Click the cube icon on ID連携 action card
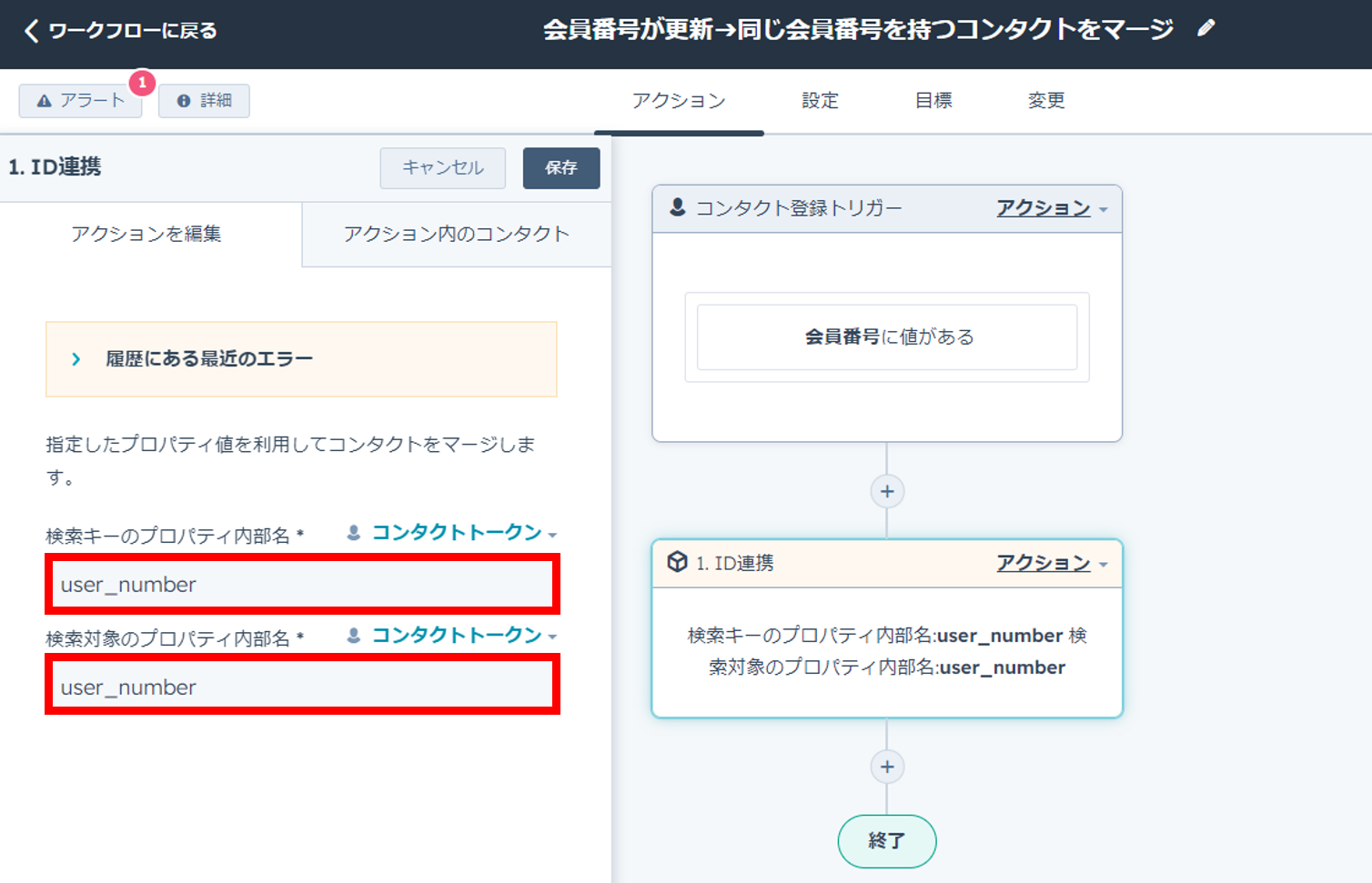The height and width of the screenshot is (883, 1372). click(x=677, y=562)
